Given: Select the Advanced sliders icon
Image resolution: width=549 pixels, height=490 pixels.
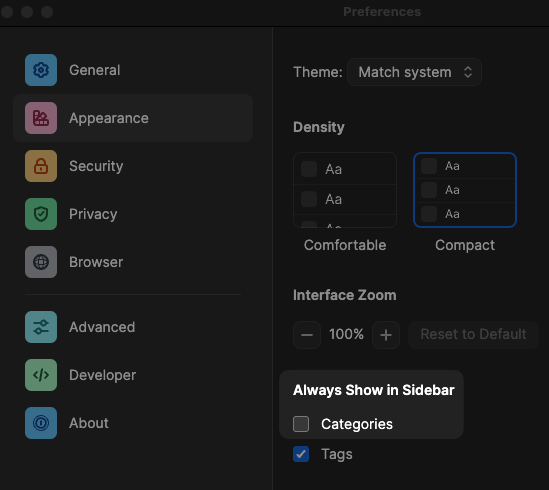Looking at the screenshot, I should (41, 327).
